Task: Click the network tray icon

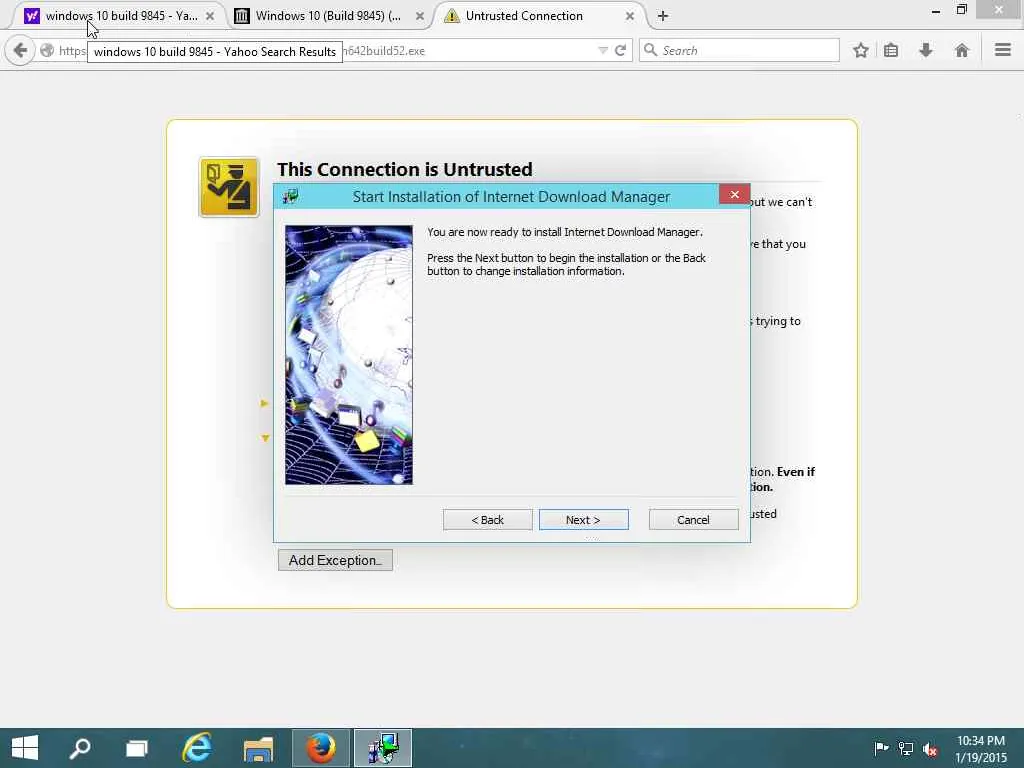Action: point(906,748)
